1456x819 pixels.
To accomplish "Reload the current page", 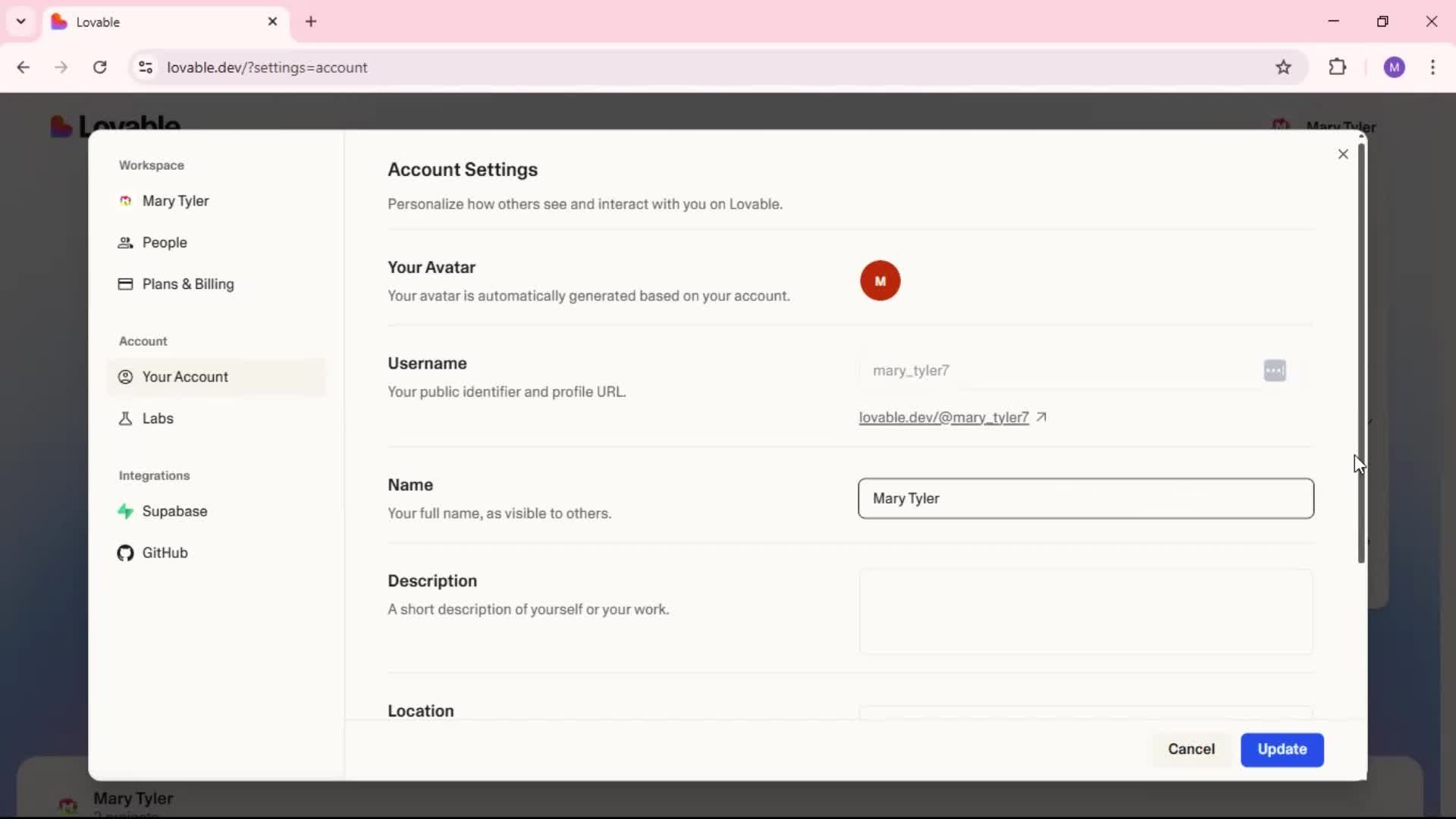I will (99, 67).
